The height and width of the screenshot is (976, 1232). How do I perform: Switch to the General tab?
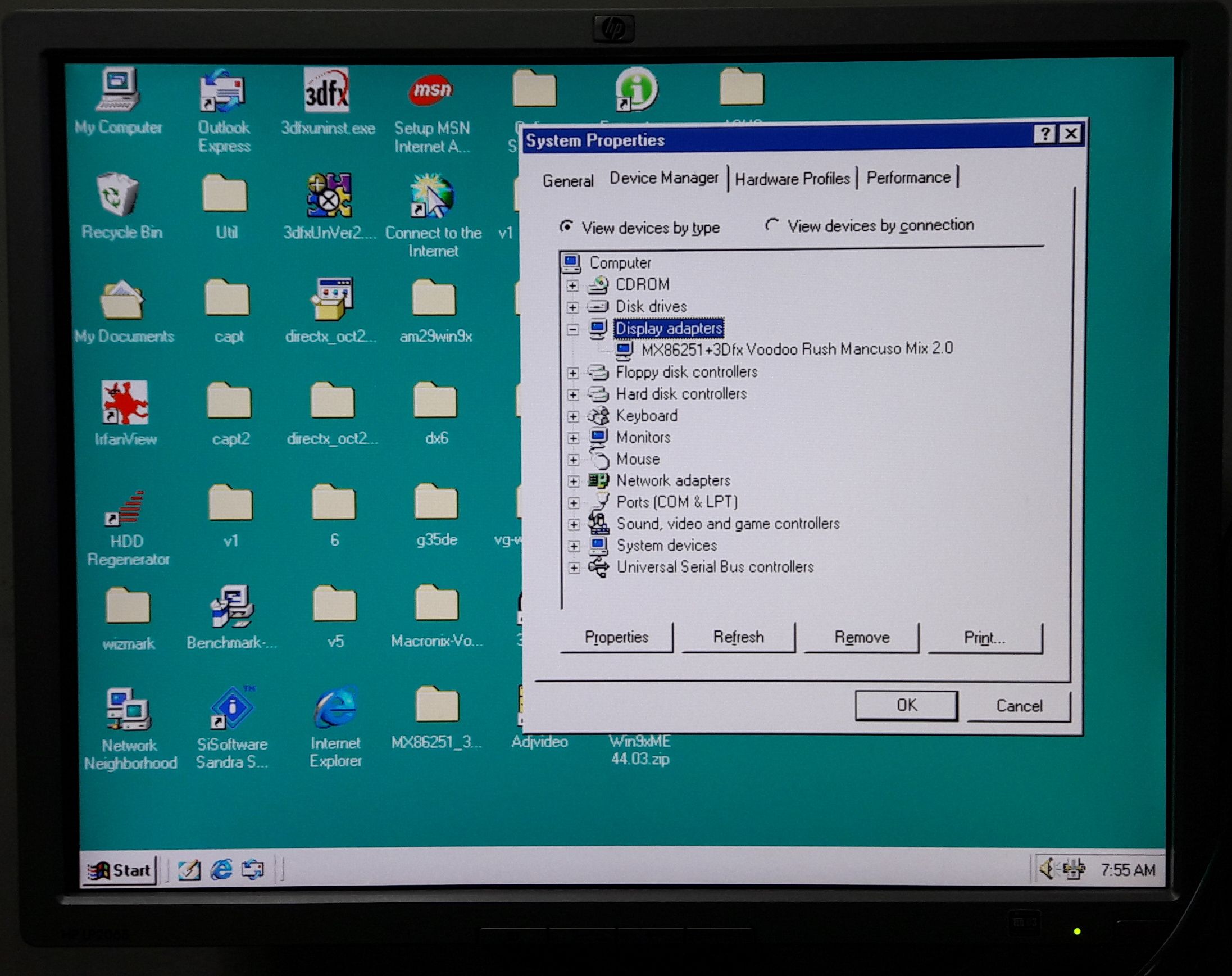click(x=568, y=180)
